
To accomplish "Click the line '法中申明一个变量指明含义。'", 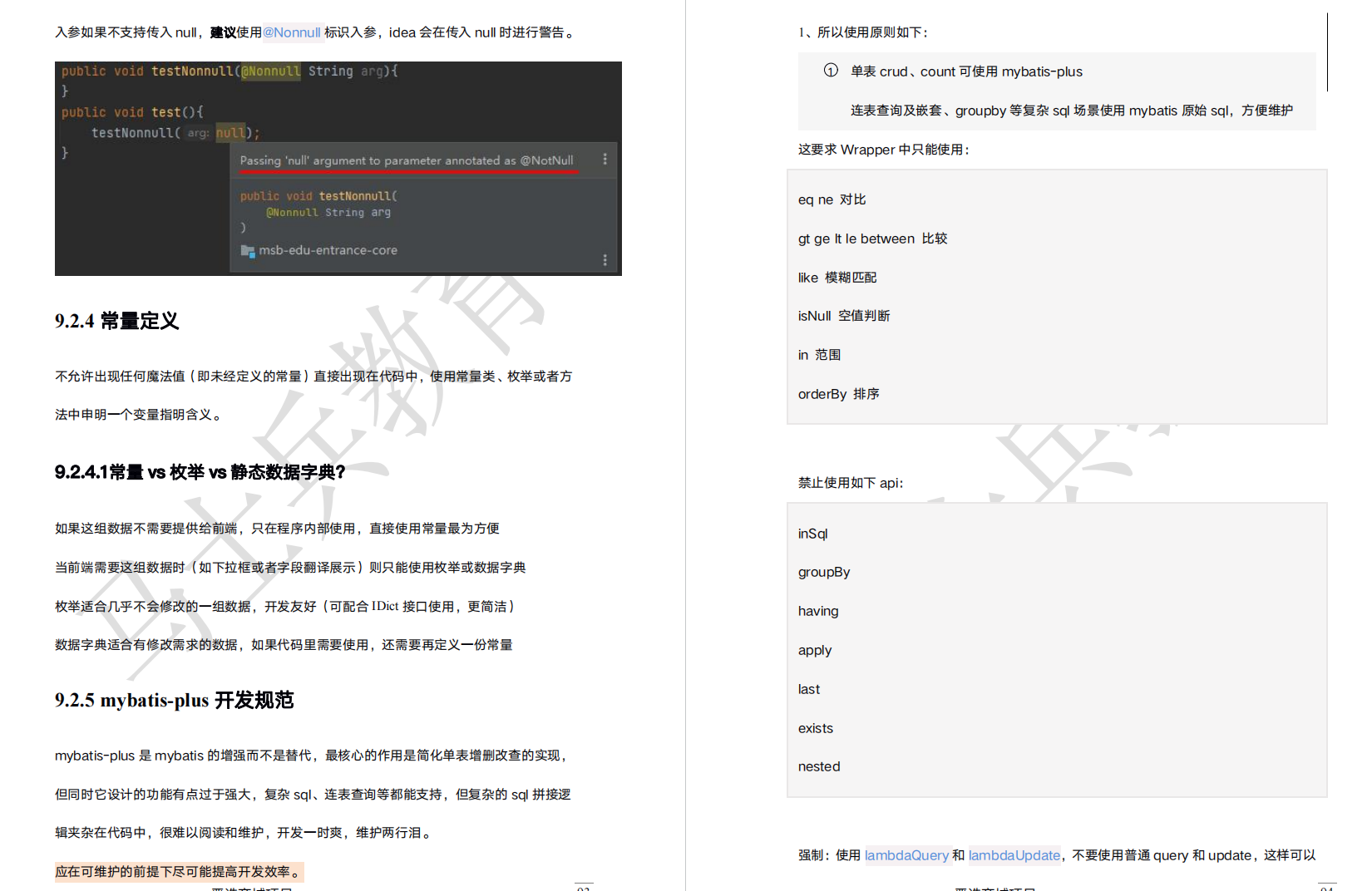I will pos(140,415).
